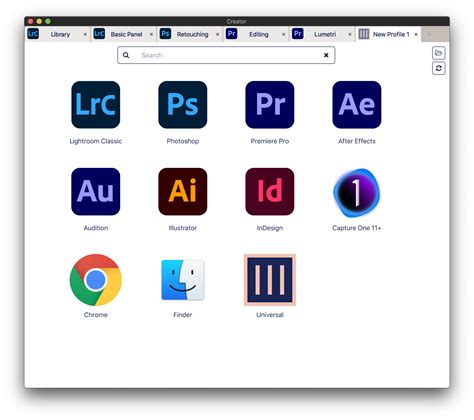The image size is (474, 420).
Task: Click the Premiere Pro text label
Action: click(270, 141)
